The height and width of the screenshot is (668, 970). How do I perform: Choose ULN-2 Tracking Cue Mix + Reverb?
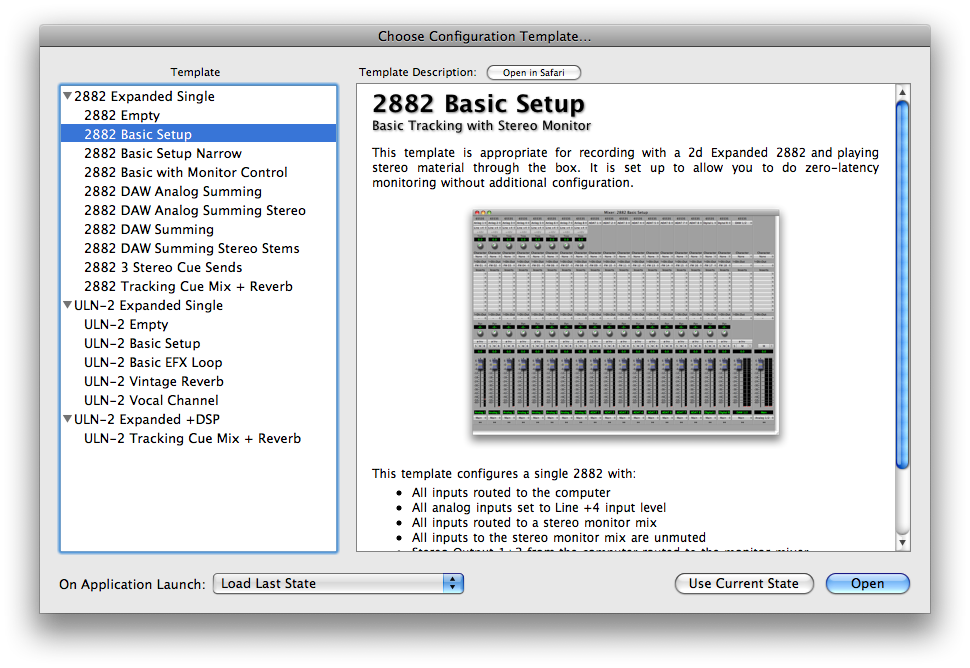pyautogui.click(x=199, y=439)
